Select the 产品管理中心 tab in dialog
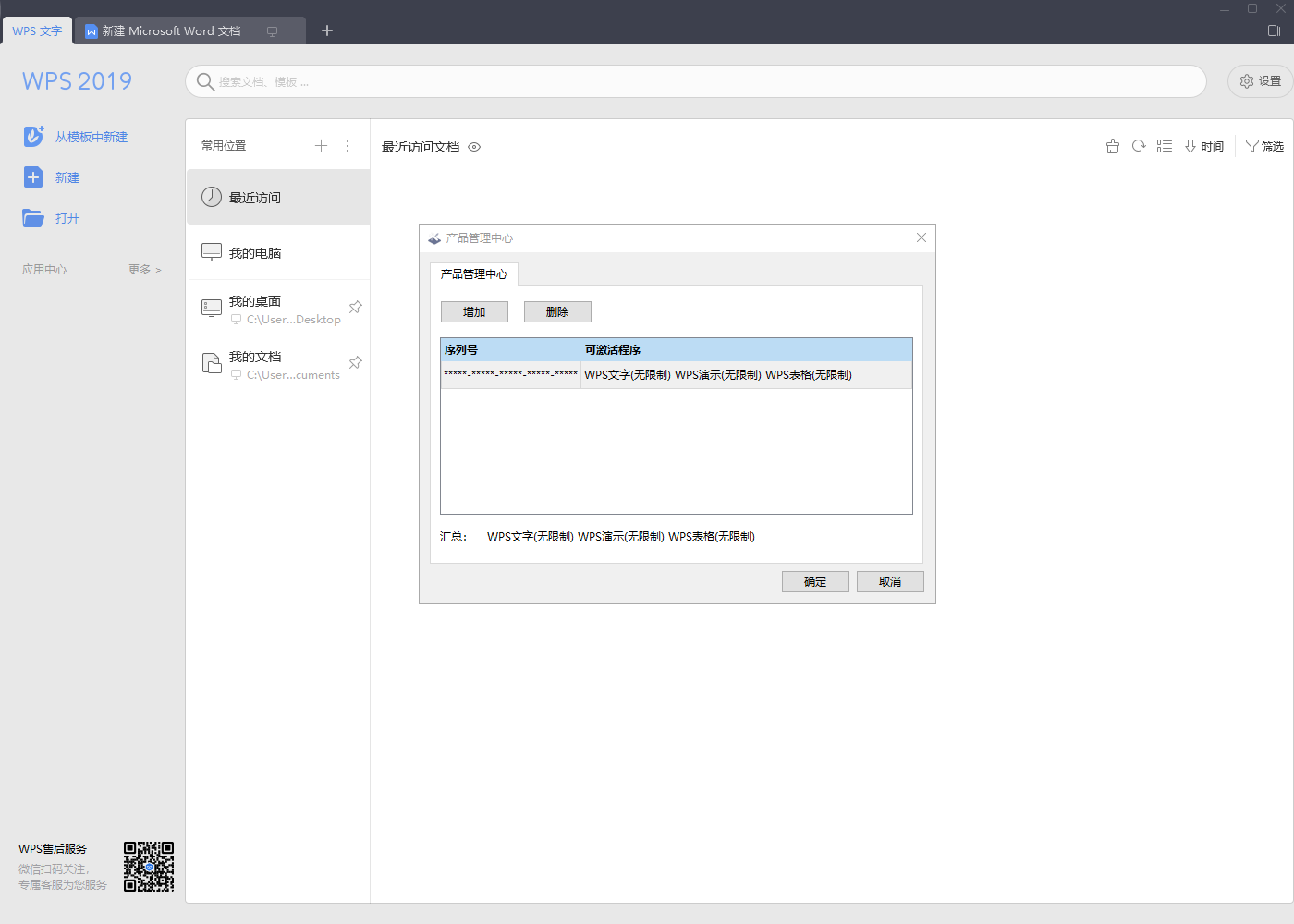 (x=474, y=274)
